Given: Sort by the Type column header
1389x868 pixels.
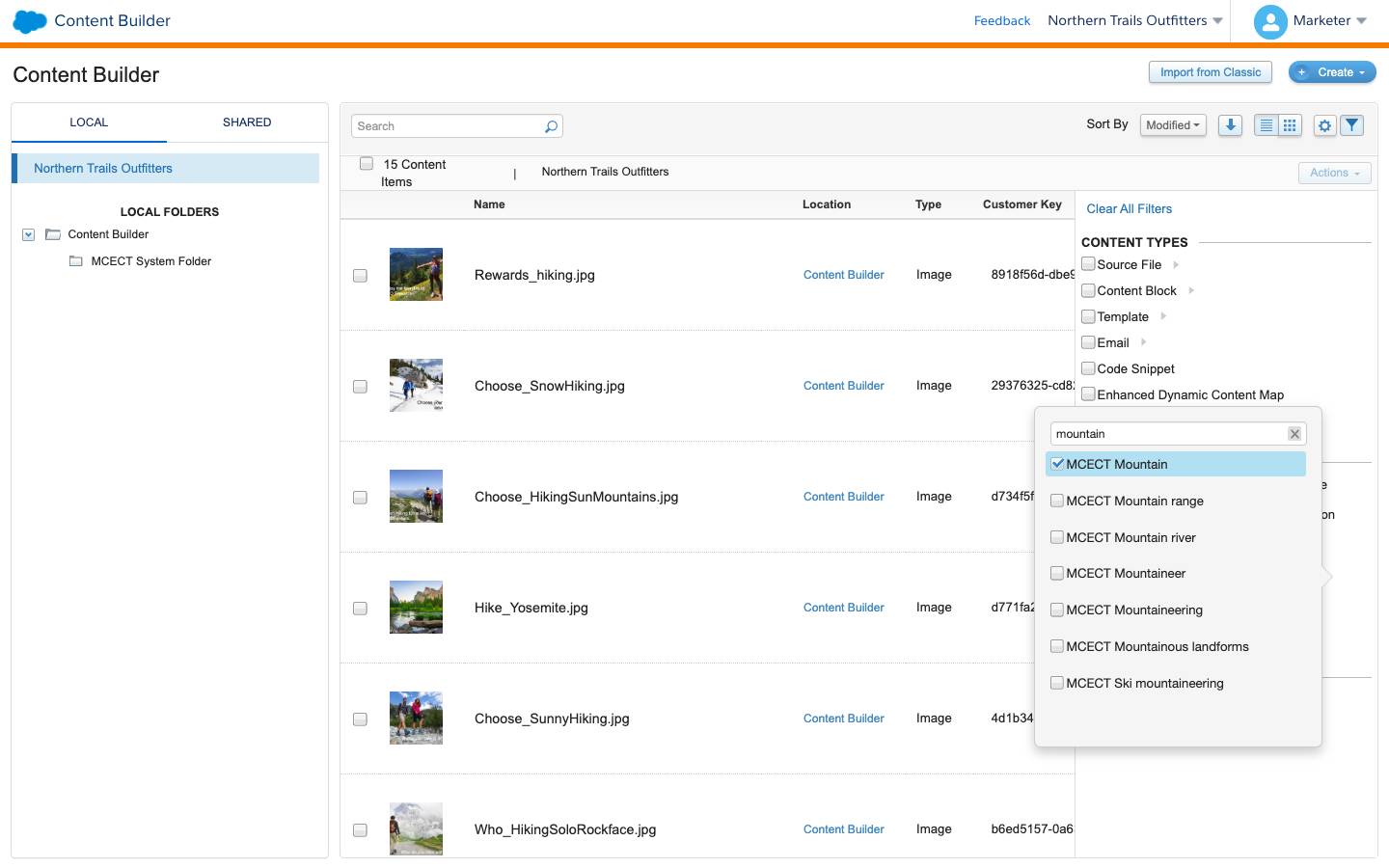Looking at the screenshot, I should click(928, 204).
